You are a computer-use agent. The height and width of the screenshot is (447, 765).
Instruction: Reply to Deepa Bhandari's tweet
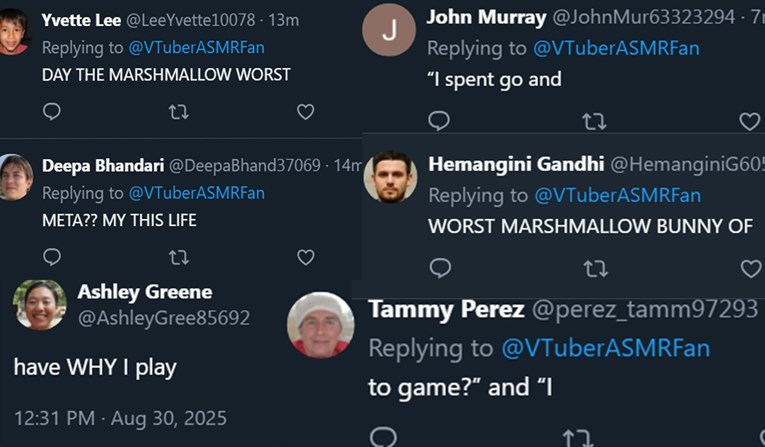pos(52,257)
